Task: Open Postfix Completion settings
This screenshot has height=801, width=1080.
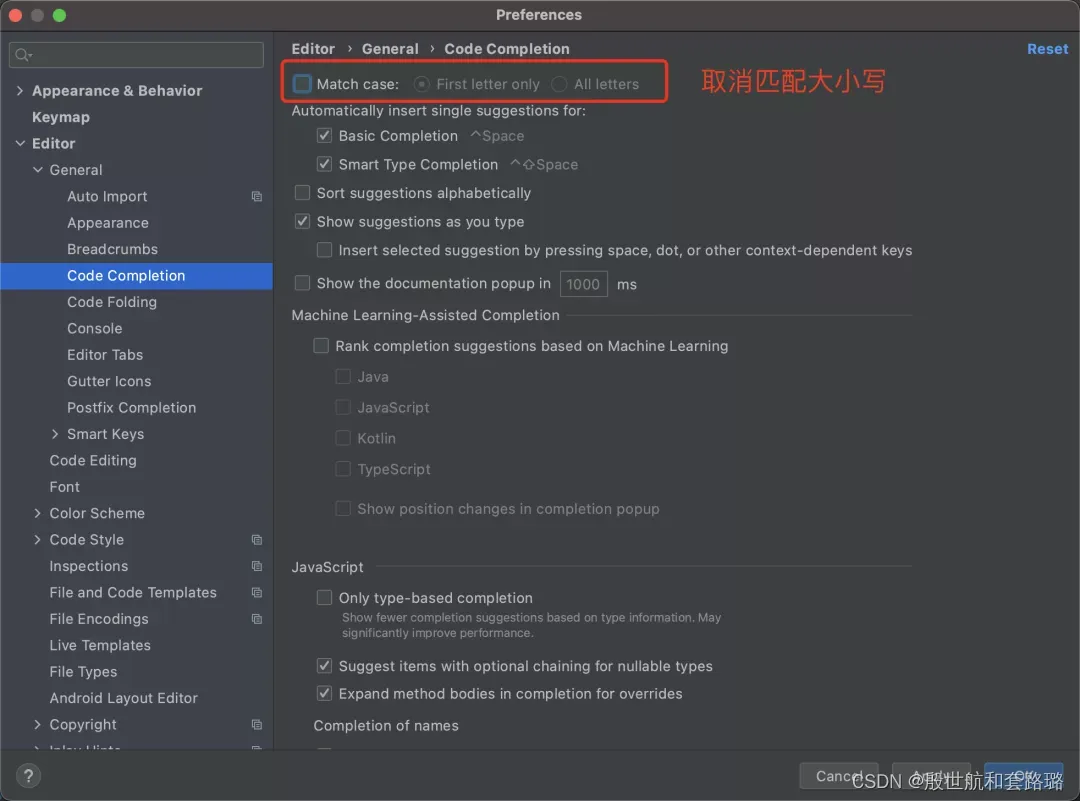Action: (132, 407)
